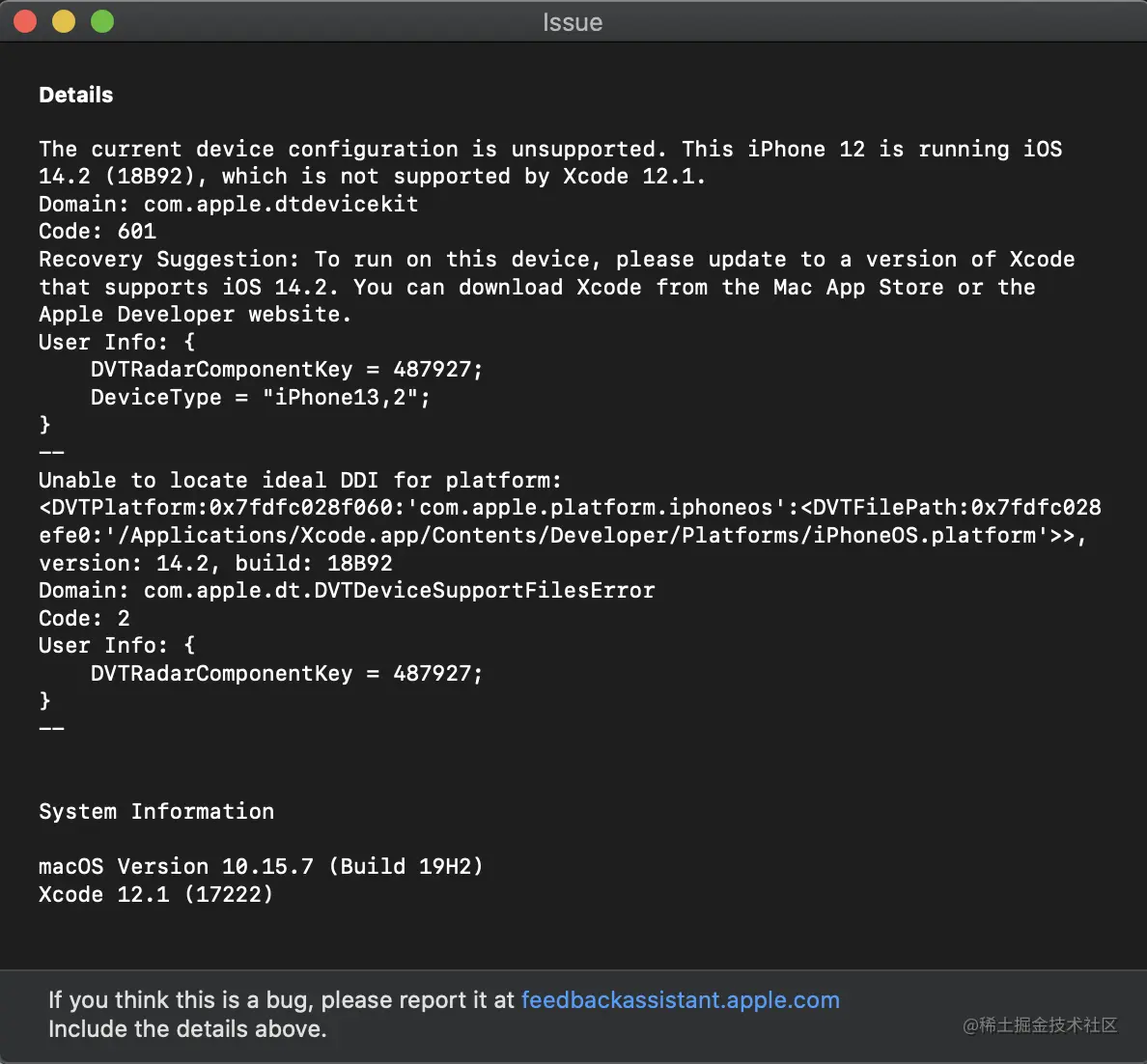Click the 'Code: 2' line
Viewport: 1147px width, 1064px height.
(84, 618)
